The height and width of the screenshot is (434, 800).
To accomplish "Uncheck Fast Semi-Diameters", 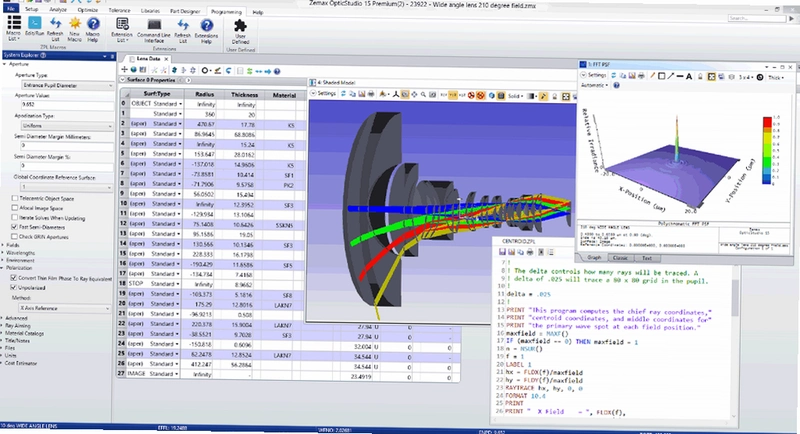I will coord(15,227).
